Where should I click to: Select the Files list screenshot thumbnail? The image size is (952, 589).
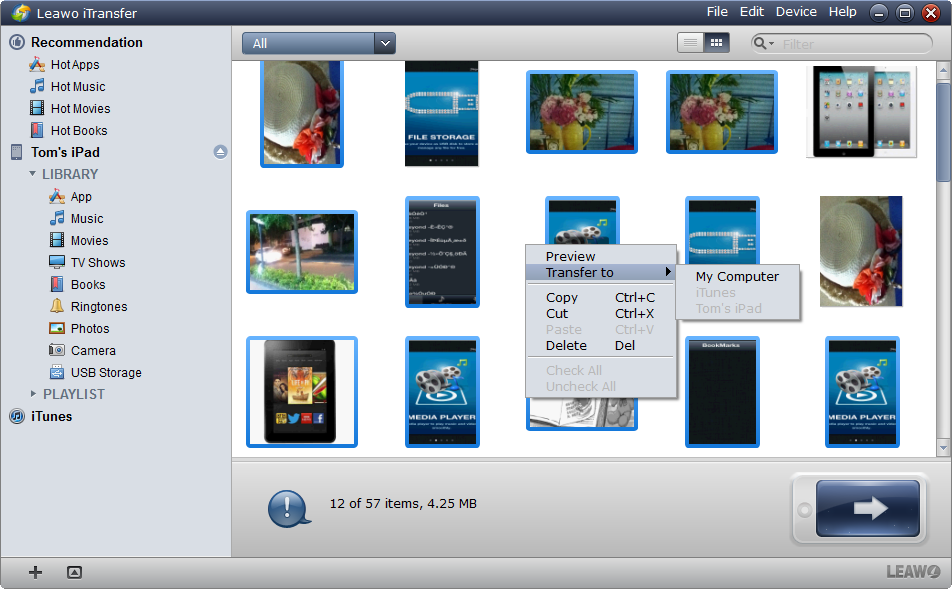tap(442, 252)
